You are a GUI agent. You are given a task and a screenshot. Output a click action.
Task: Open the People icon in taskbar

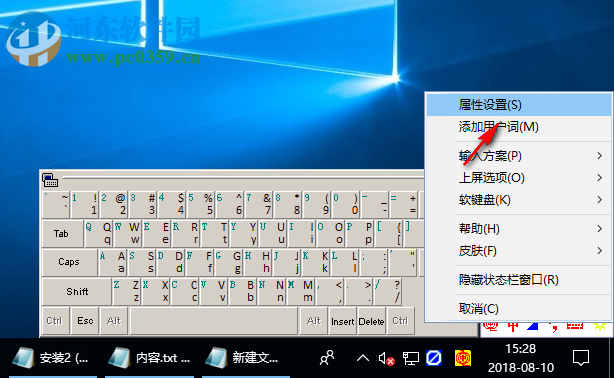[327, 358]
